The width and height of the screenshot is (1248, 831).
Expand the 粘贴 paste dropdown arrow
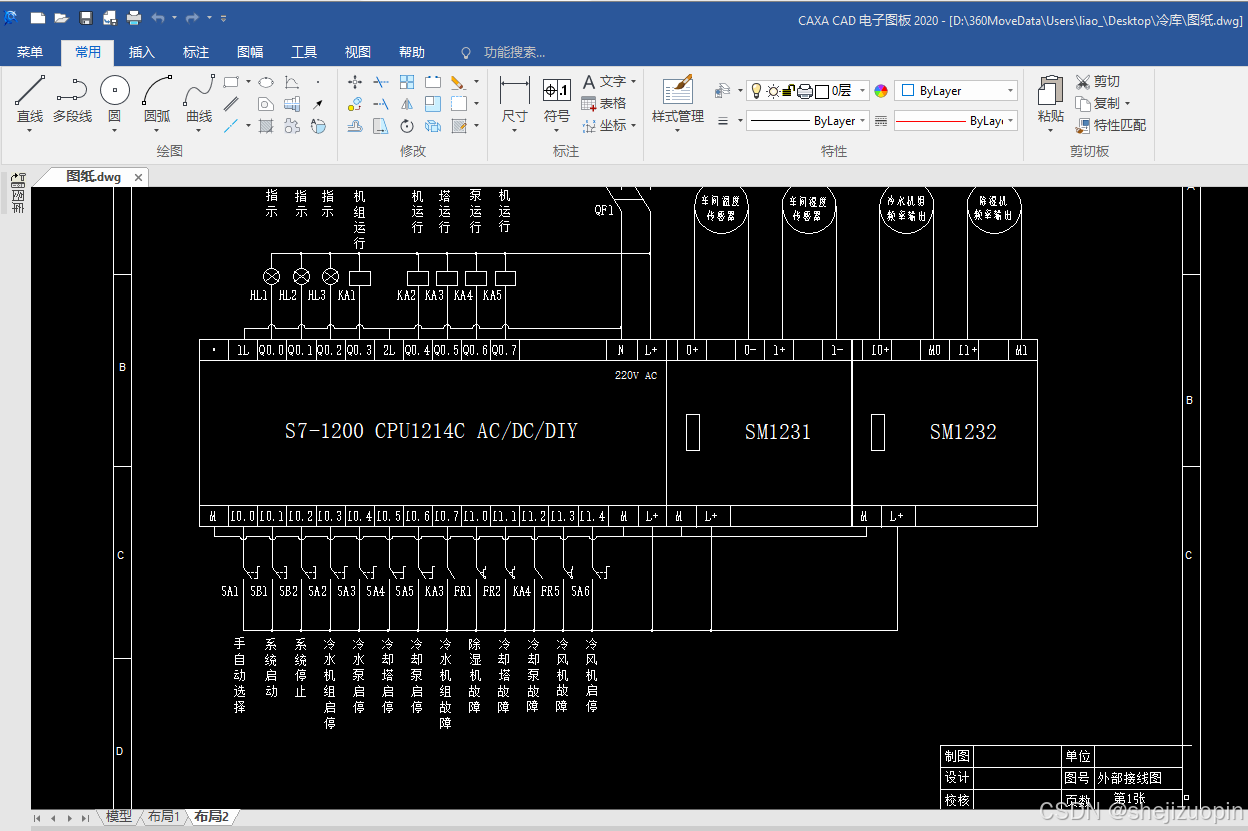1051,130
